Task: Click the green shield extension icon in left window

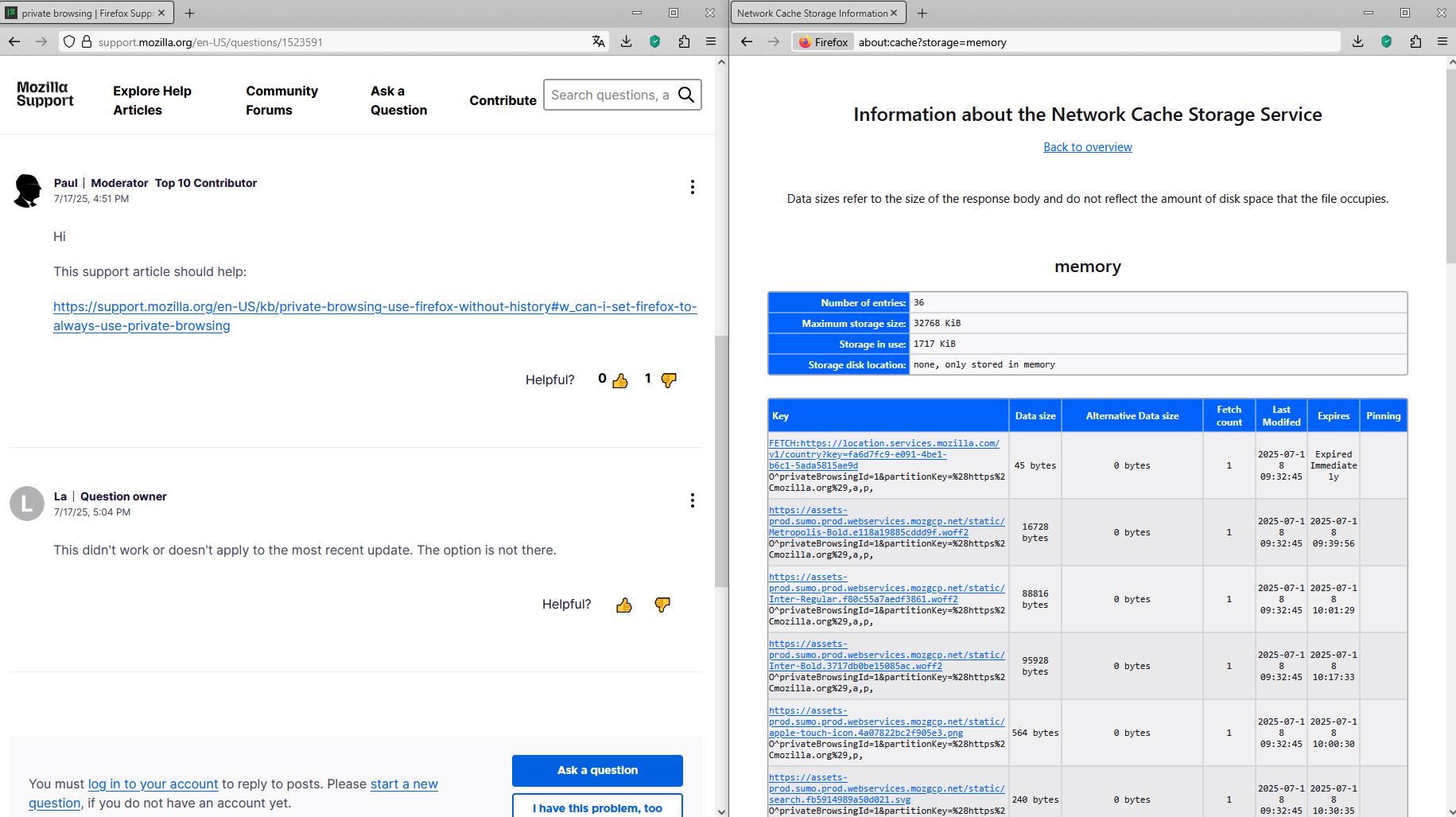Action: (x=655, y=41)
